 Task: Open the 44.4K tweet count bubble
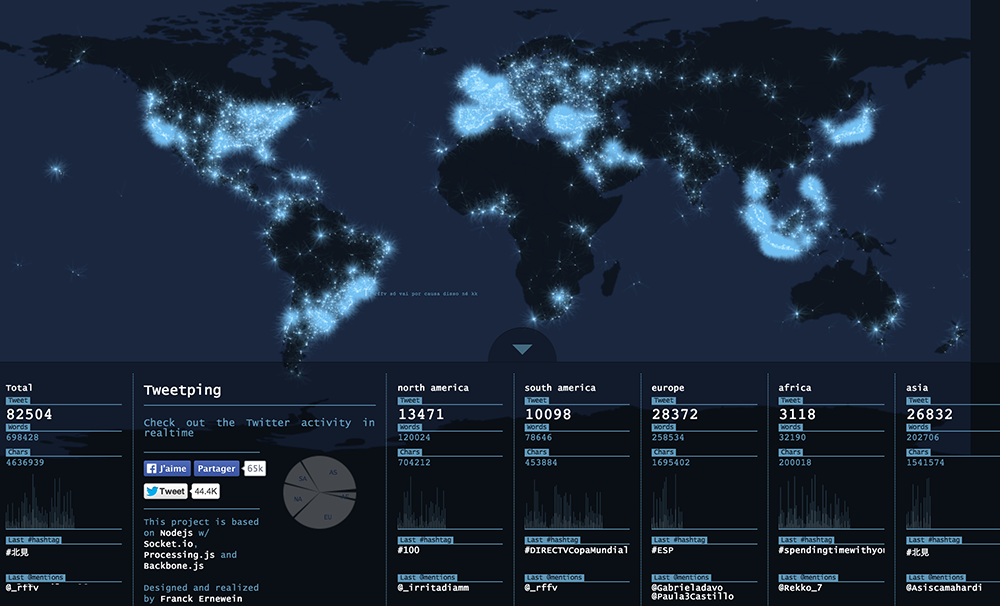(x=206, y=491)
